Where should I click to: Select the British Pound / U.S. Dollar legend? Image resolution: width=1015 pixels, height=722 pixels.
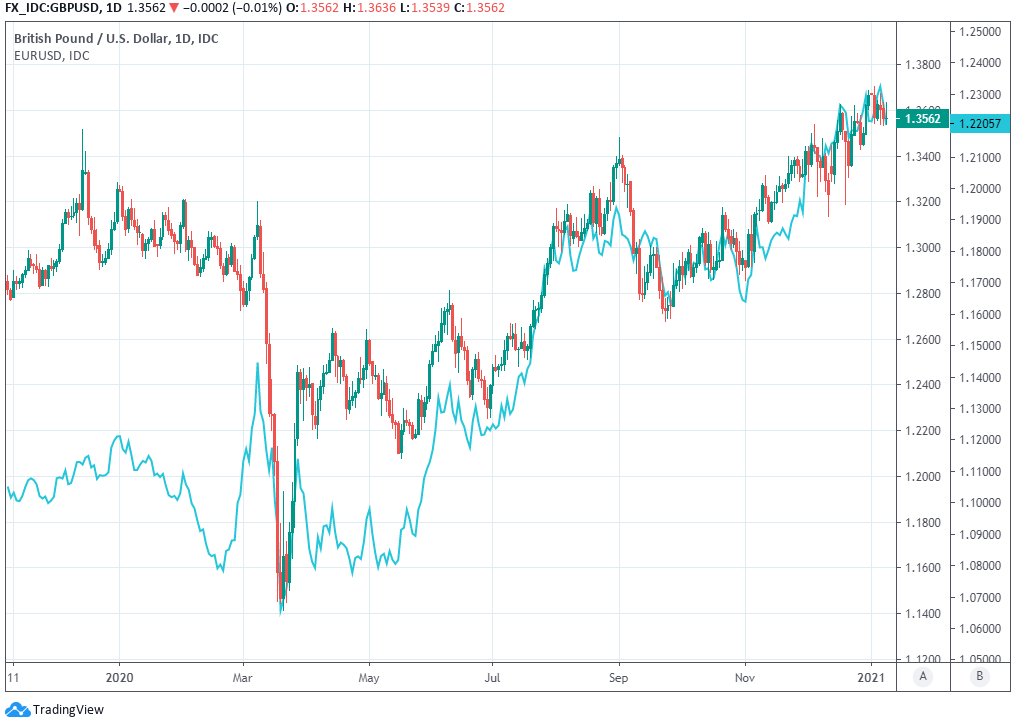tap(115, 39)
